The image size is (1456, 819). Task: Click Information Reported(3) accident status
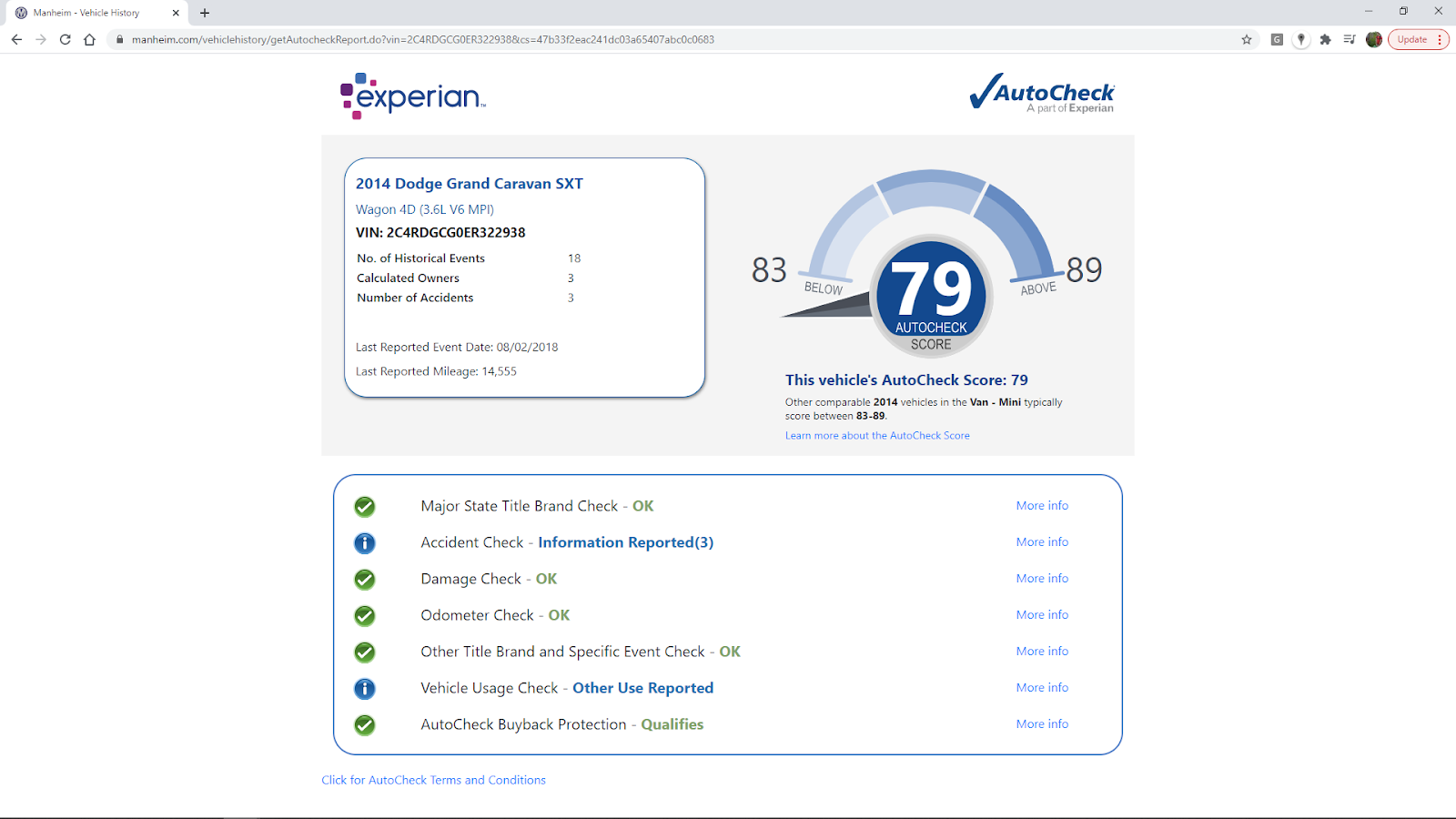(626, 542)
